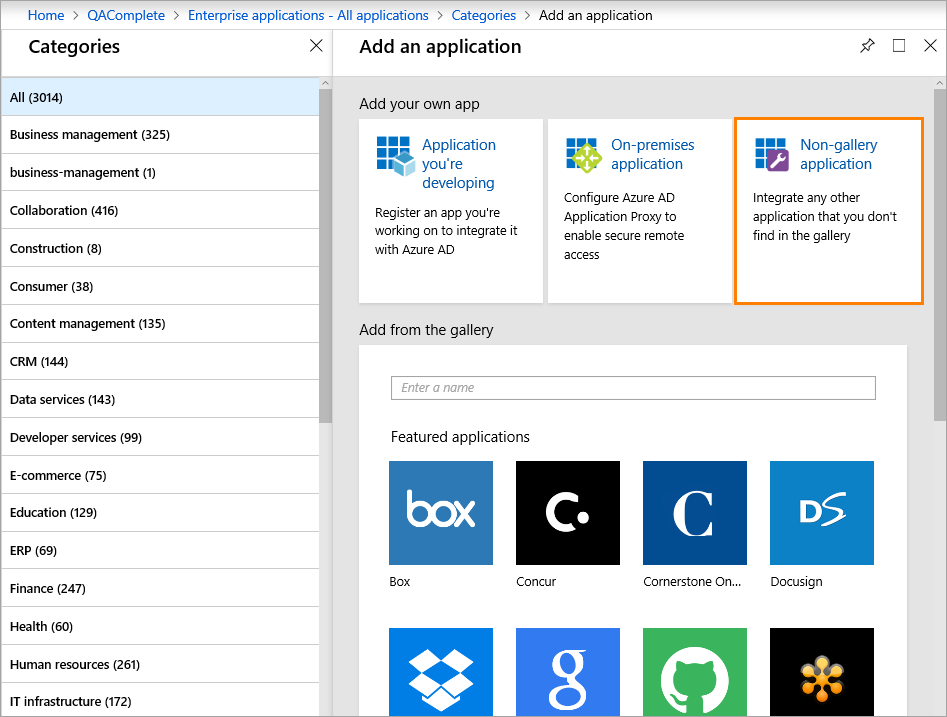
Task: Select the Dropbox application icon
Action: coord(440,670)
